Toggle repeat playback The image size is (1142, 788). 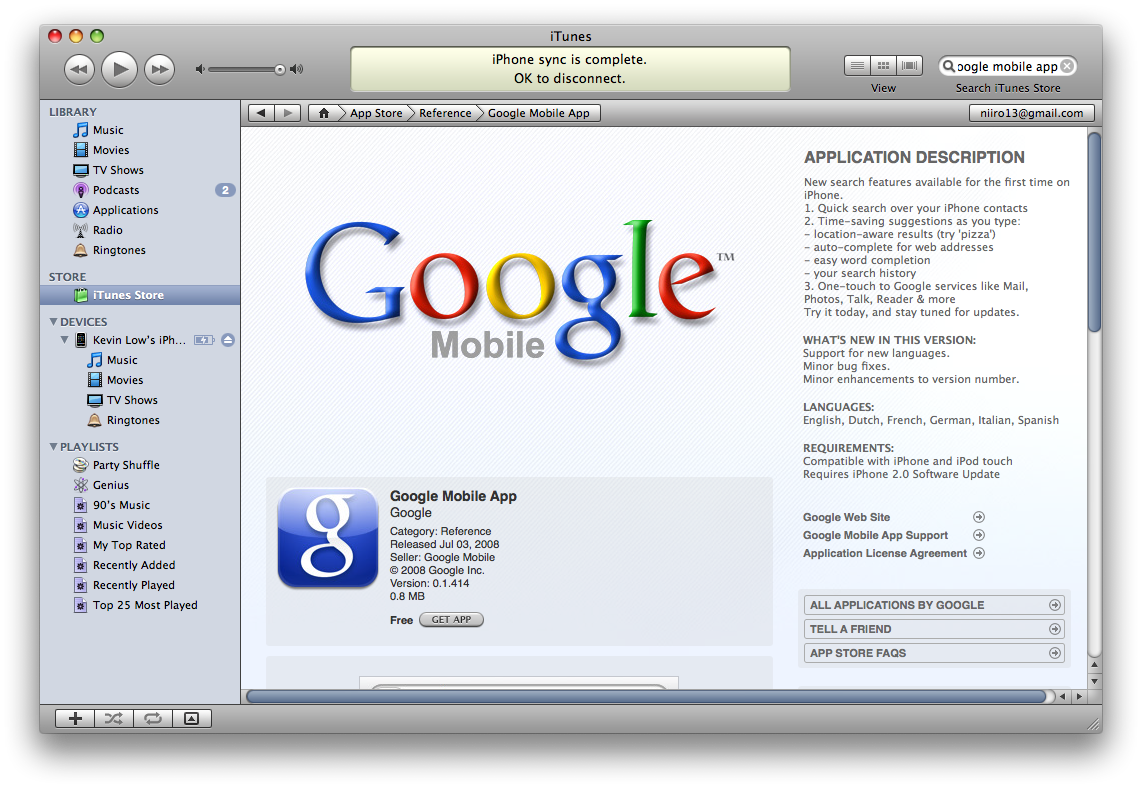tap(153, 719)
